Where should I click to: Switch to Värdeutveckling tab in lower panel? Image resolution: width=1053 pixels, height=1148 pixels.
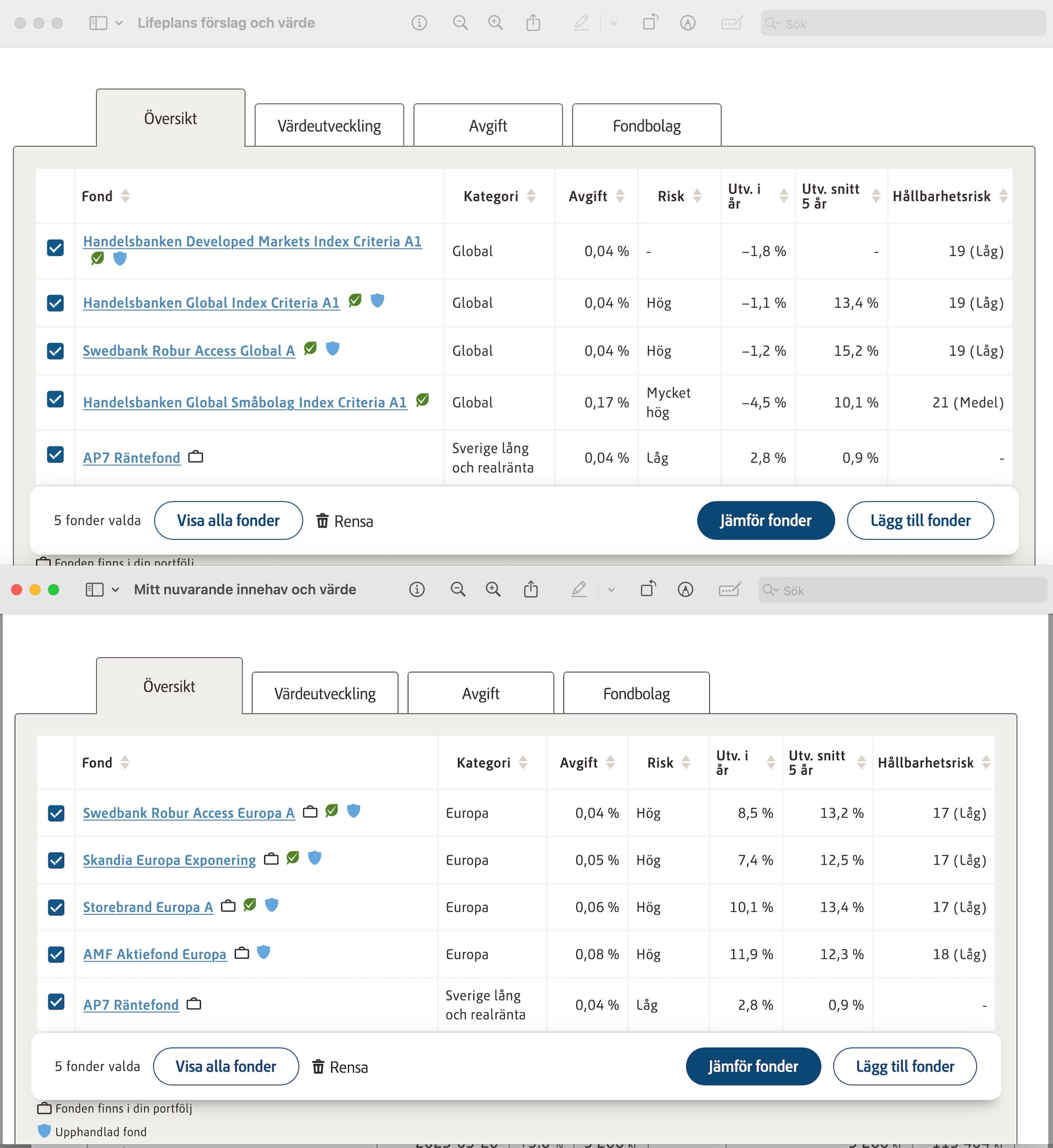point(325,693)
